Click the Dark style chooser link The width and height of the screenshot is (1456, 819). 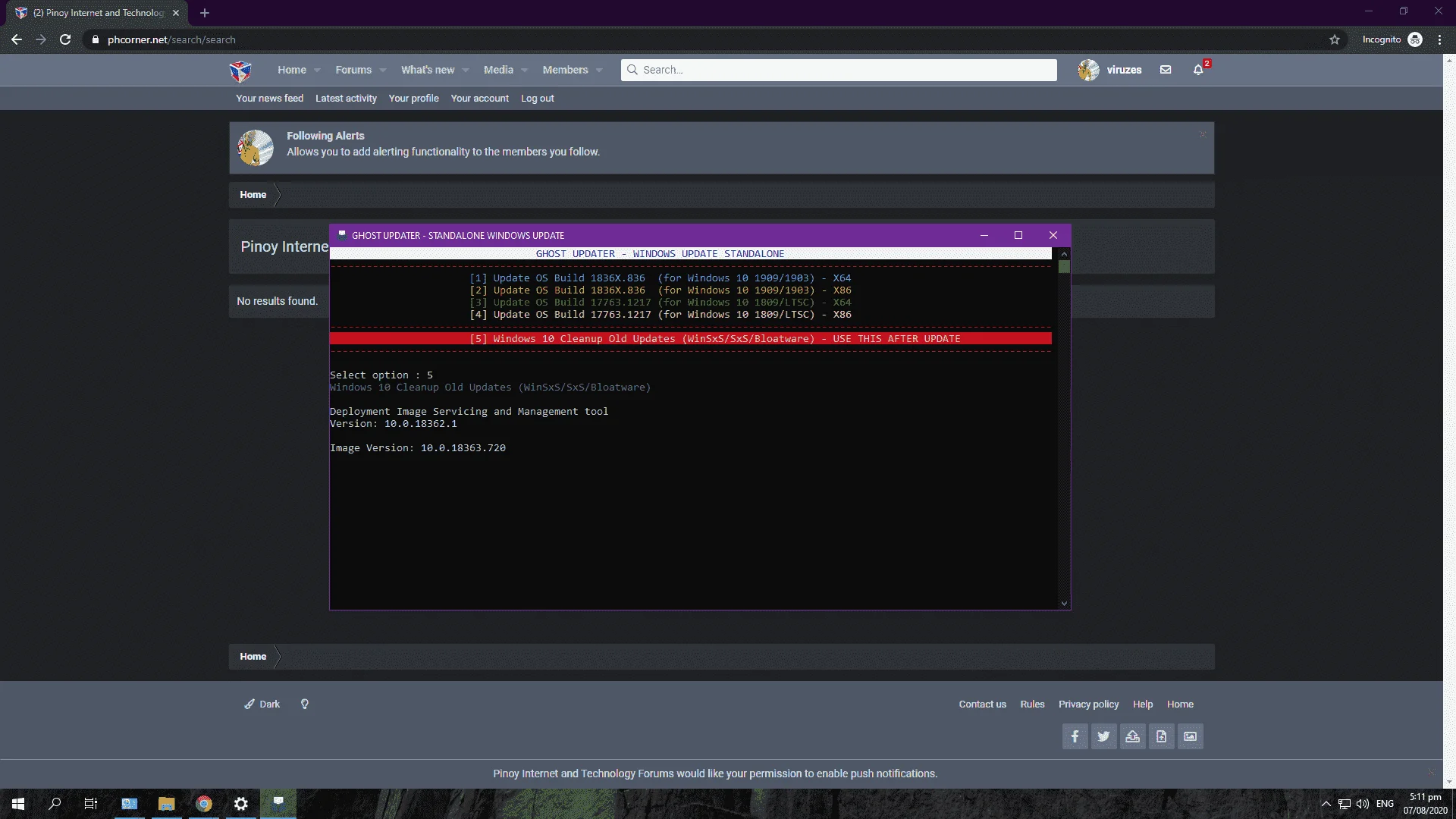tap(262, 704)
